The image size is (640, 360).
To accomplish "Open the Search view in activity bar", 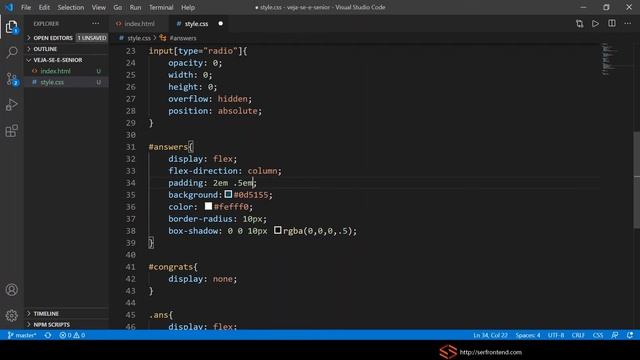I will (11, 53).
